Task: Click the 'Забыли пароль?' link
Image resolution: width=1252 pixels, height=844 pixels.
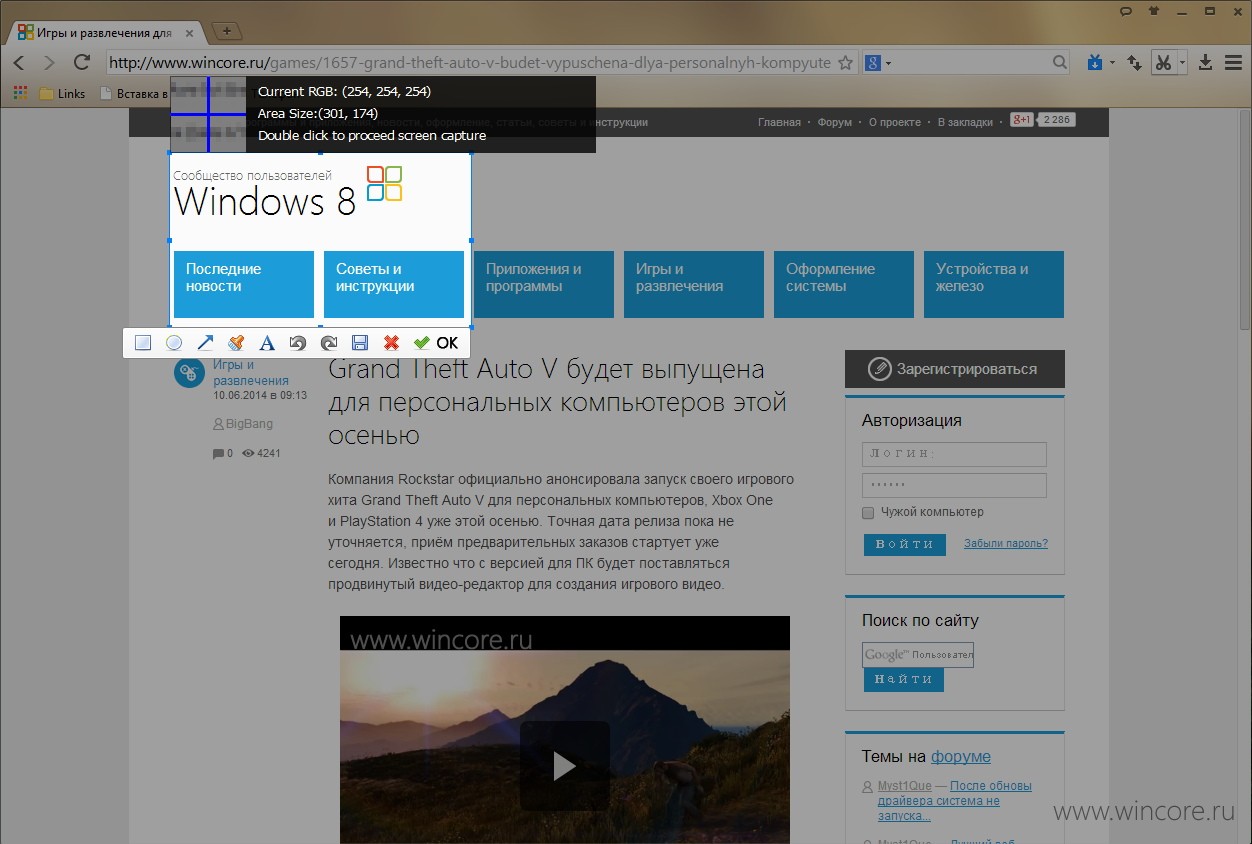Action: (1006, 544)
